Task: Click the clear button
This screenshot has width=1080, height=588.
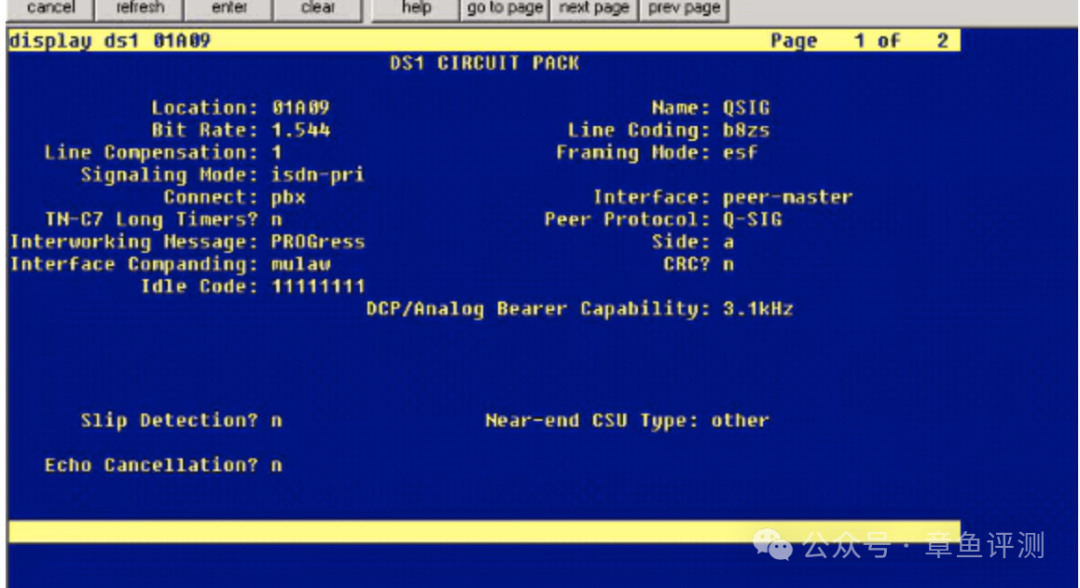Action: pos(318,9)
